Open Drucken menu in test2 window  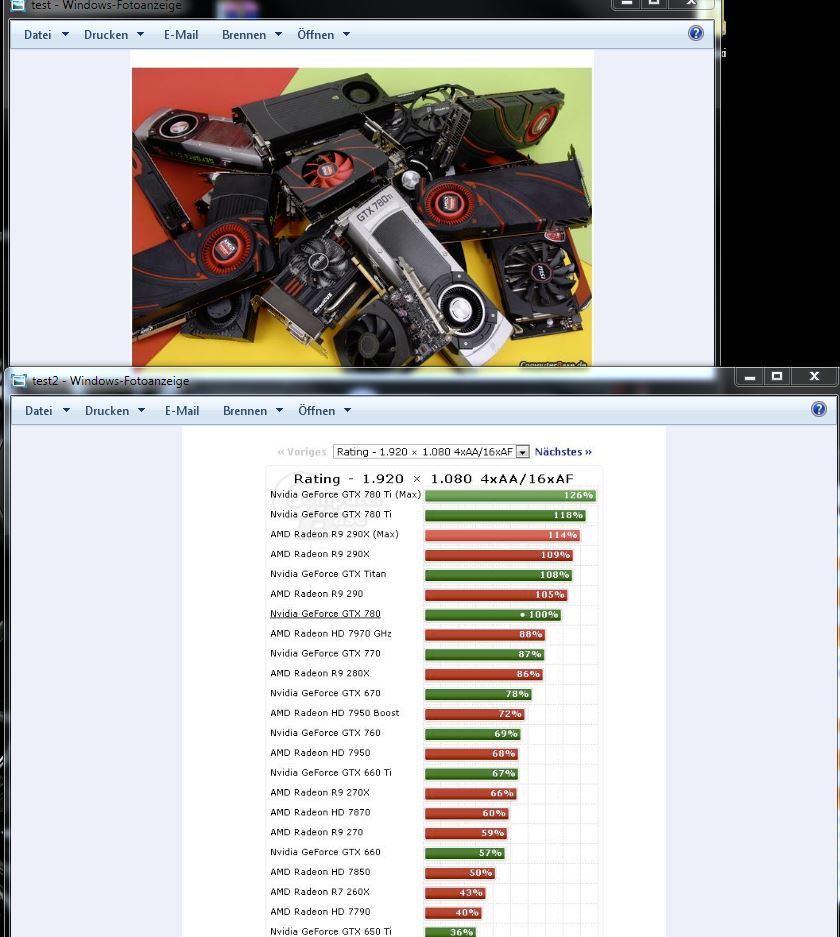tap(107, 411)
